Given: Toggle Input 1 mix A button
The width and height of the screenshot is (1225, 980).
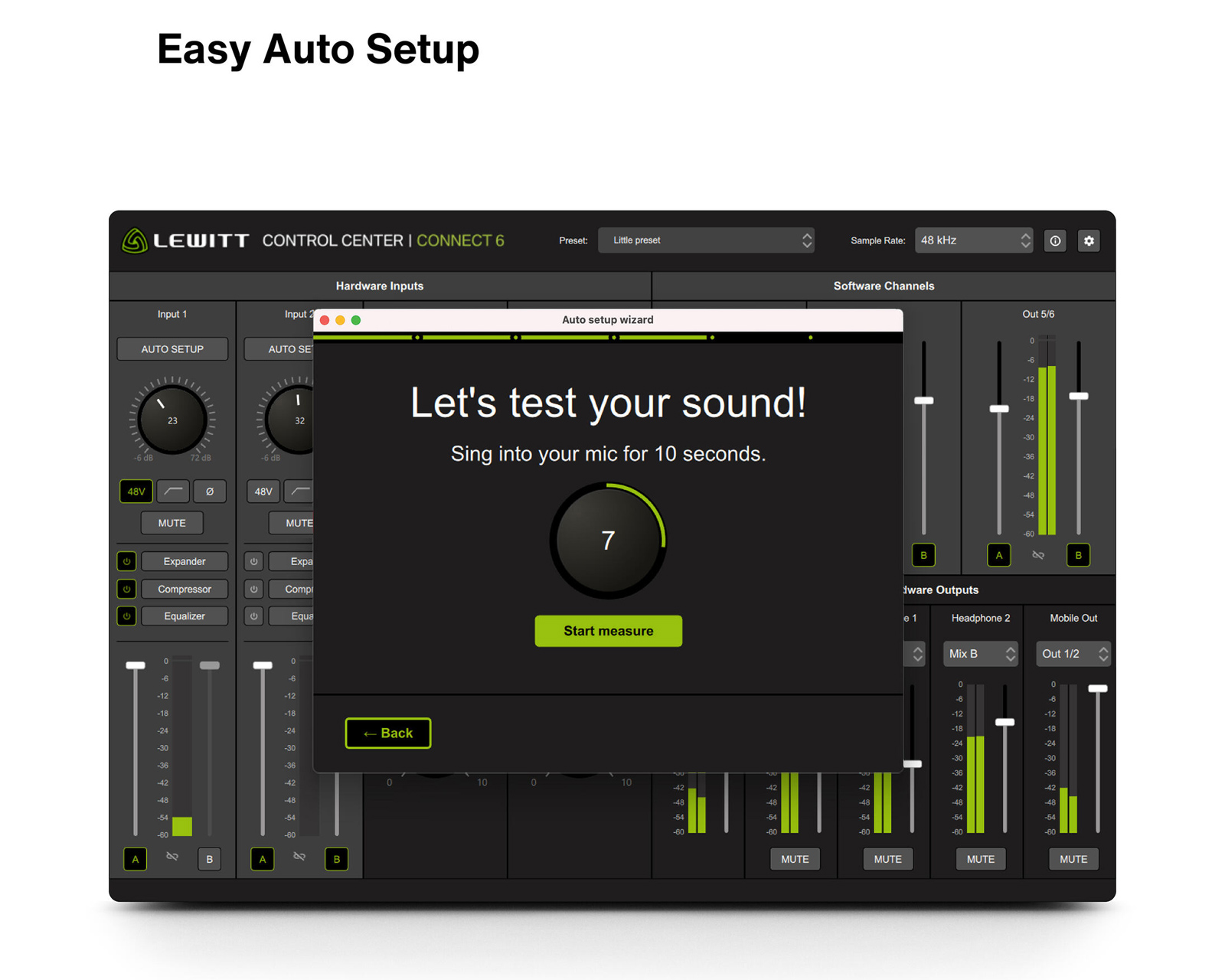Looking at the screenshot, I should coord(136,859).
